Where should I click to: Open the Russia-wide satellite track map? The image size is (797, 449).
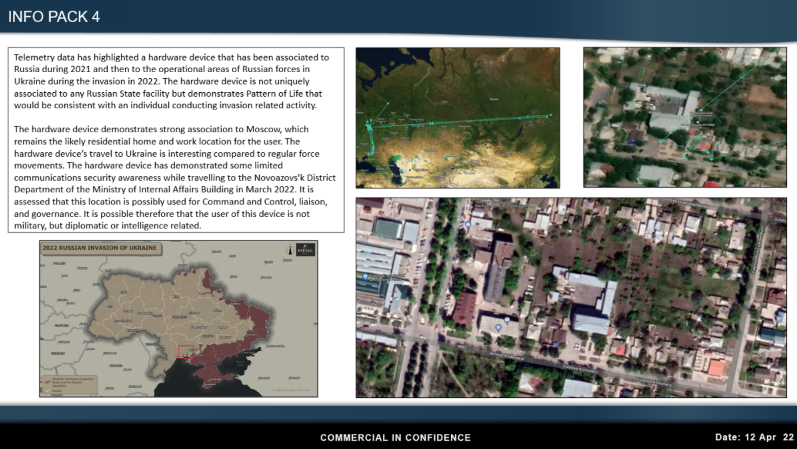coord(457,118)
